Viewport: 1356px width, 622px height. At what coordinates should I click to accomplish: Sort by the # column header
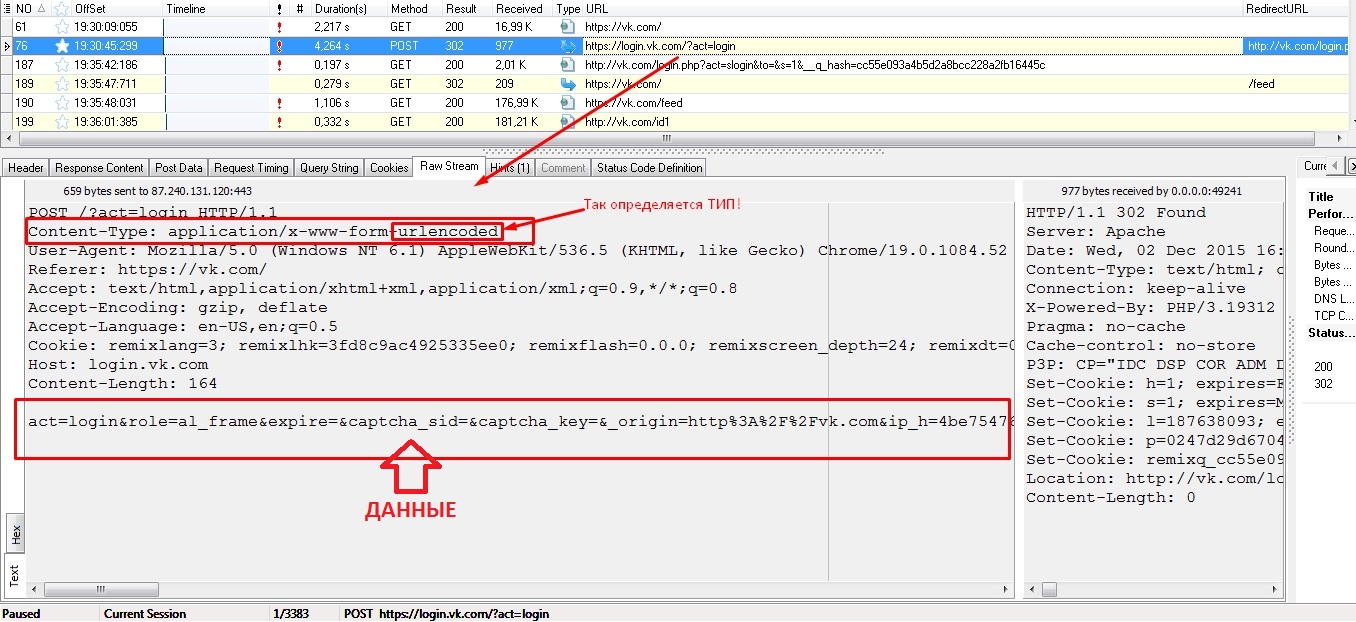pos(300,9)
